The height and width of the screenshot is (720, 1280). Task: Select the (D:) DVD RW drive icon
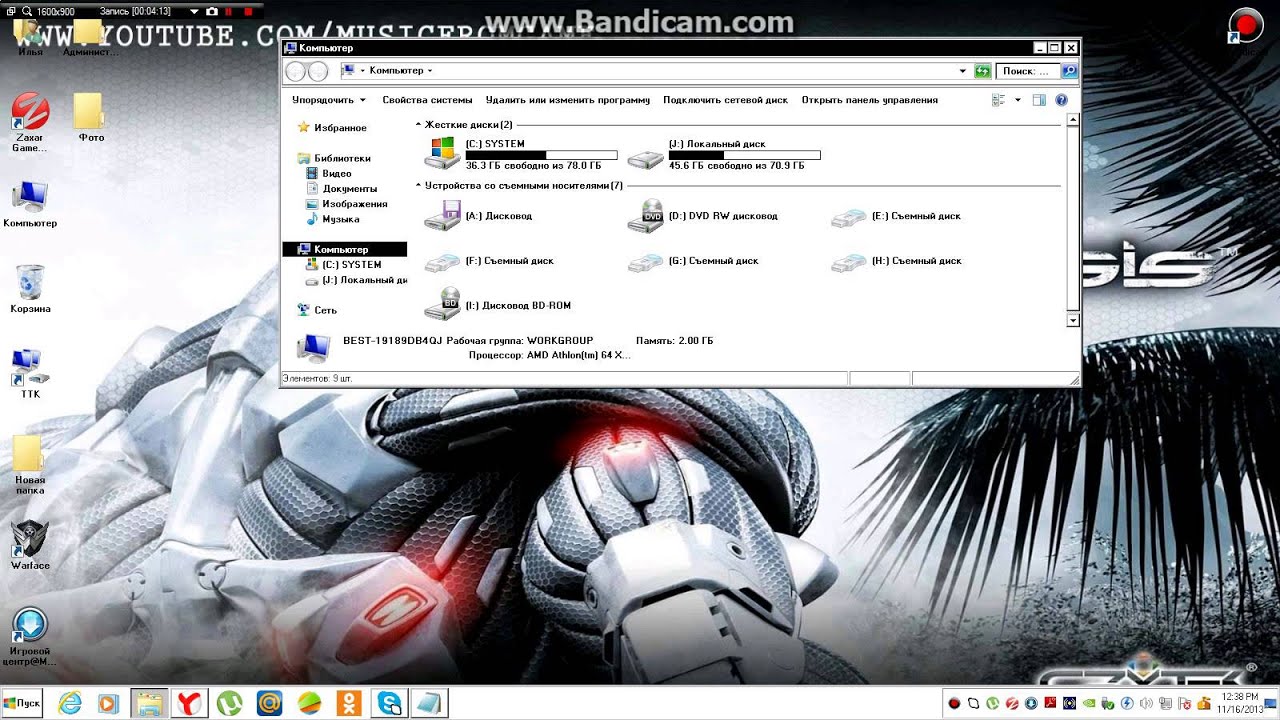coord(646,216)
